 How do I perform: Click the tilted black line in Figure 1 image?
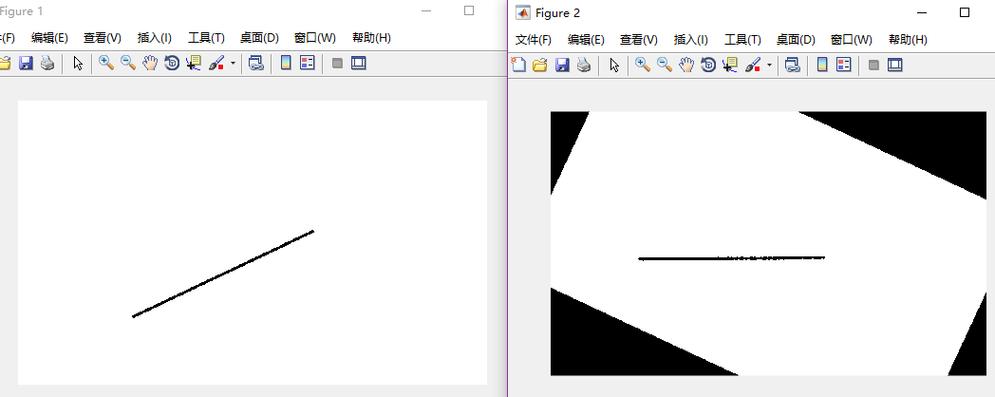point(223,273)
